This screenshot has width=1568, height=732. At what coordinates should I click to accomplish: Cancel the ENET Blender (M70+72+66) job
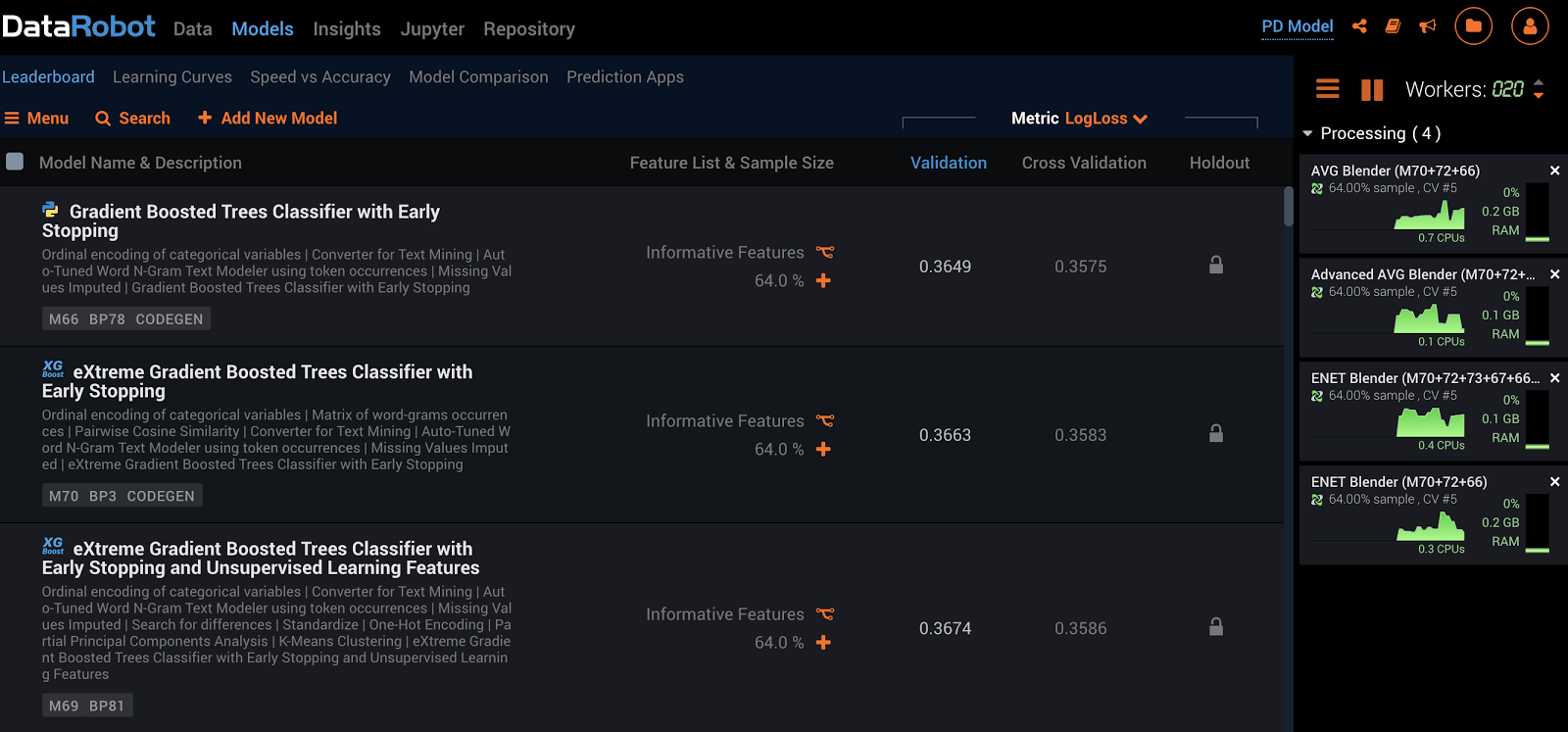point(1554,482)
